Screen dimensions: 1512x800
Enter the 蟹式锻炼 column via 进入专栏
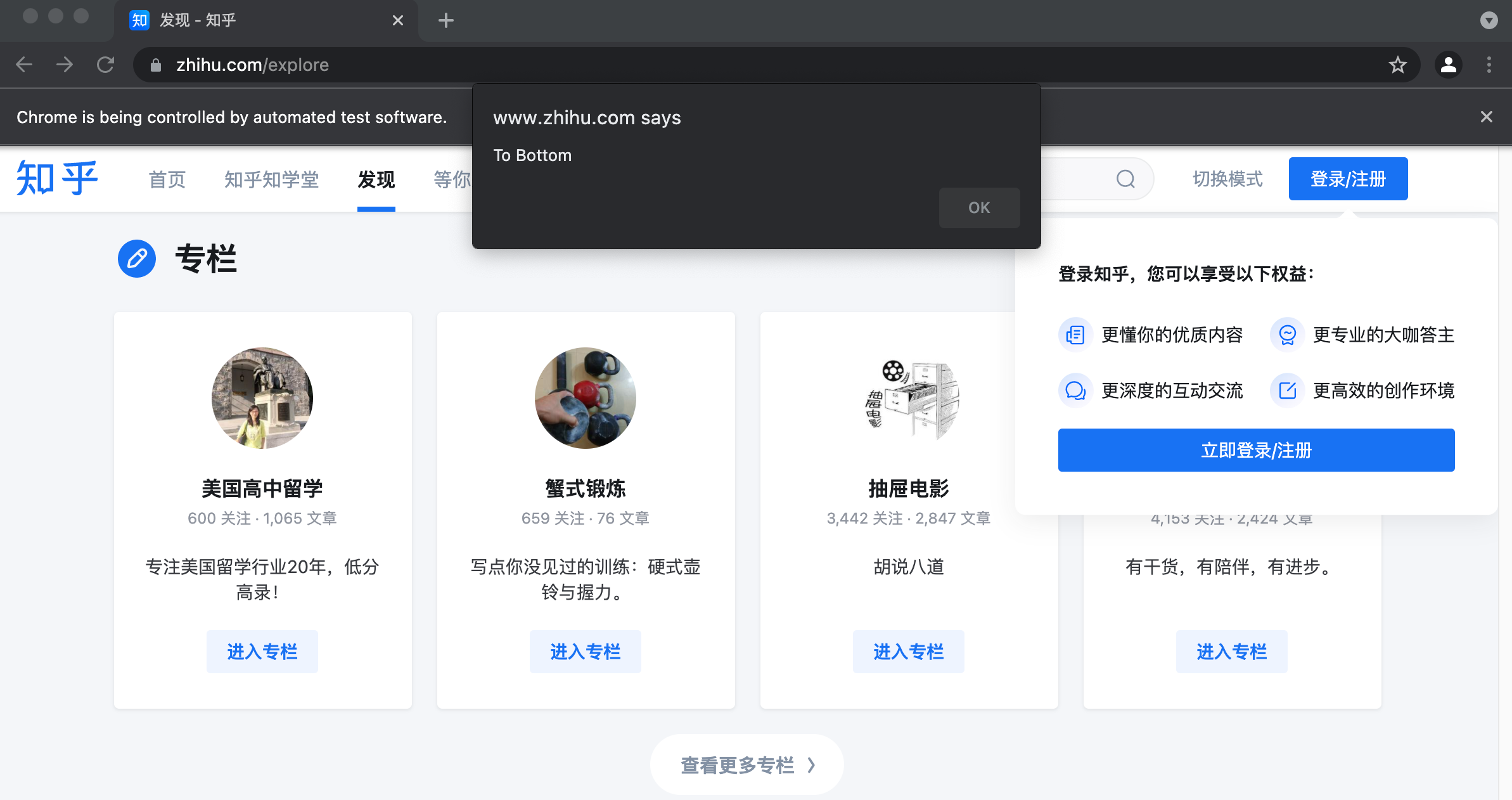[585, 651]
